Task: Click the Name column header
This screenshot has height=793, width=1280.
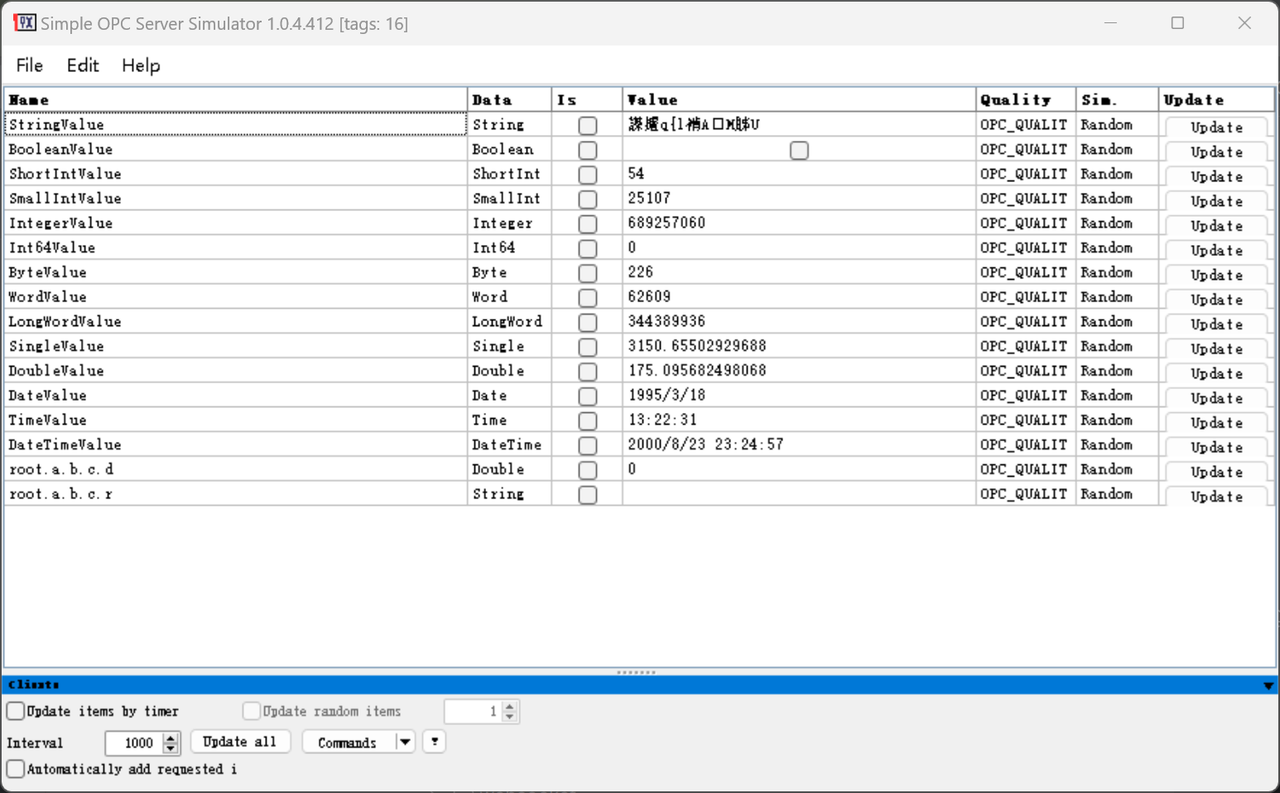Action: click(x=235, y=100)
